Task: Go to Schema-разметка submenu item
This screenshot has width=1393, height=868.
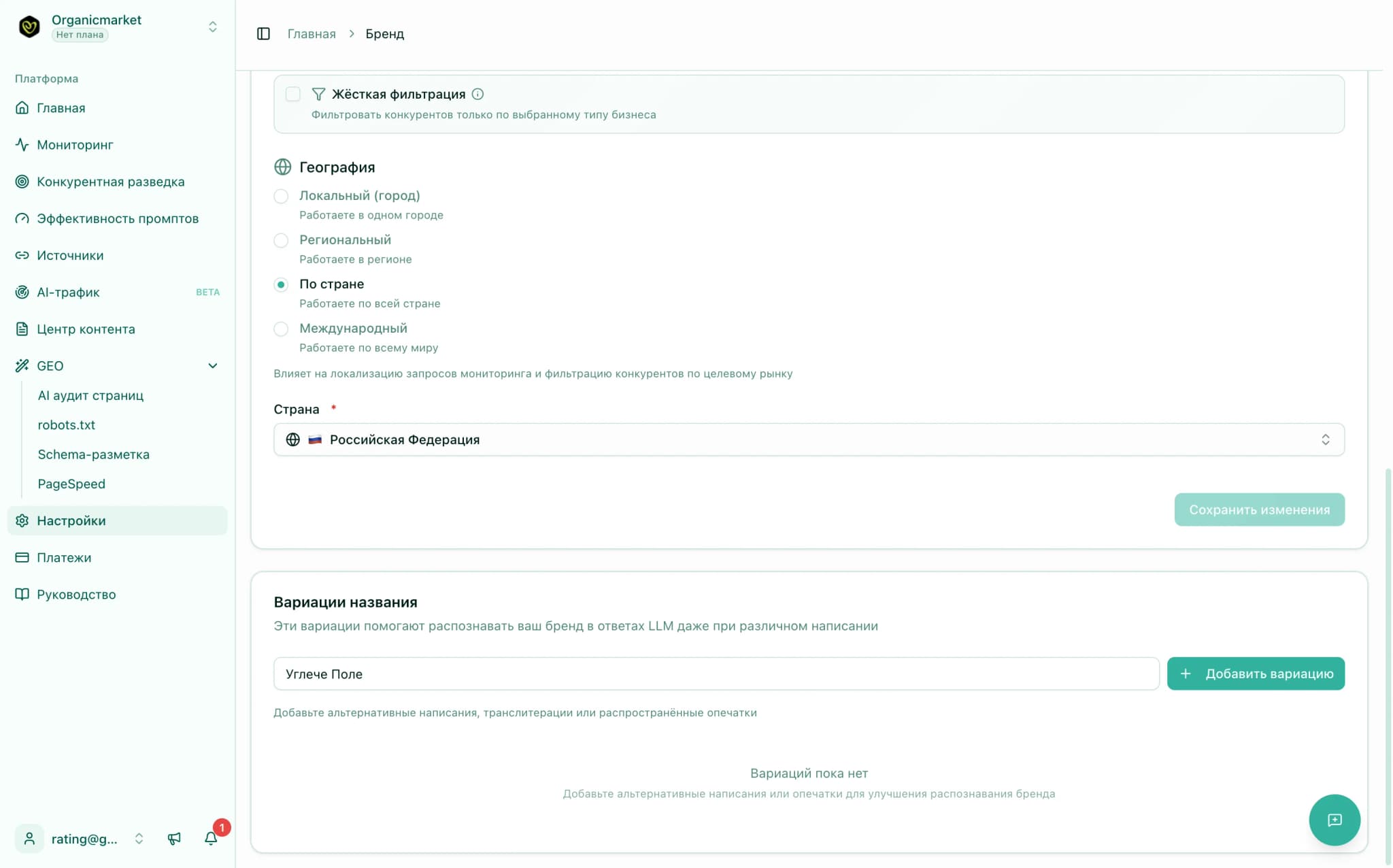Action: [x=93, y=454]
